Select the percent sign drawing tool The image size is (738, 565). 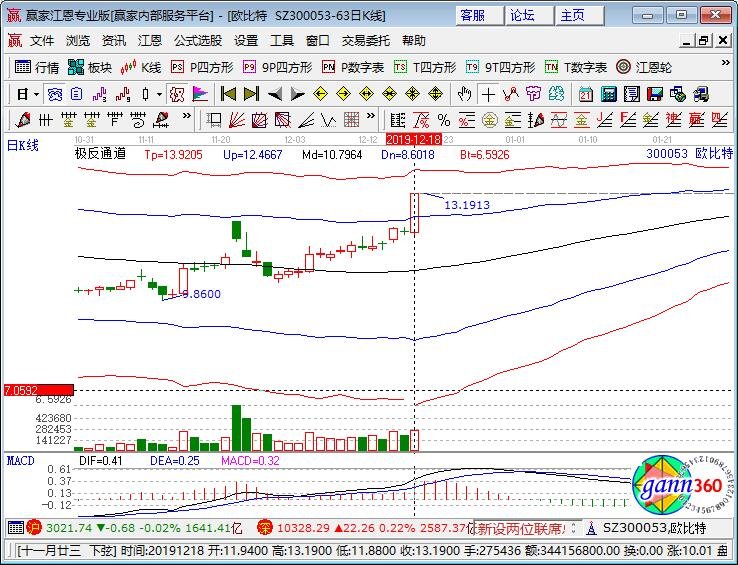point(443,120)
